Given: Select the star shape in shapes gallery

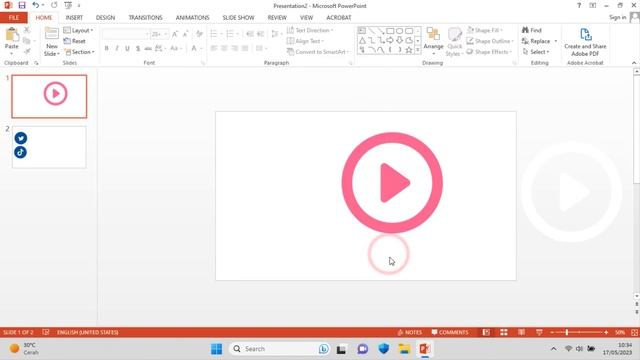Looking at the screenshot, I should (x=409, y=50).
